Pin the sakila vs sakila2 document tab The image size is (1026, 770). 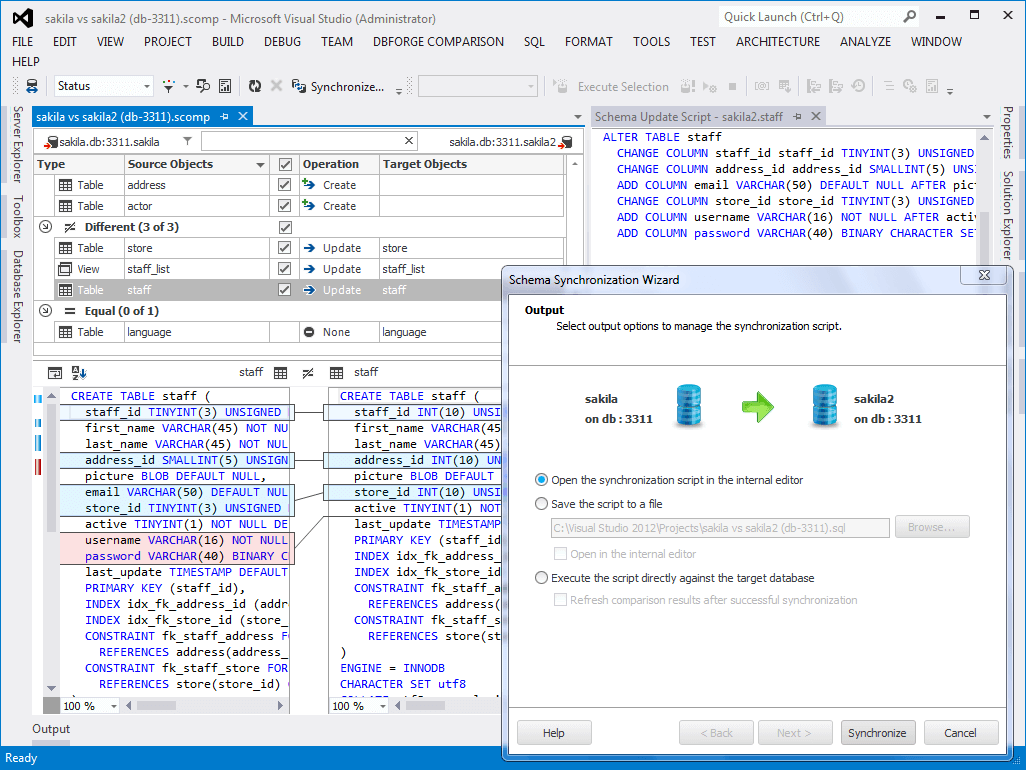tap(224, 116)
